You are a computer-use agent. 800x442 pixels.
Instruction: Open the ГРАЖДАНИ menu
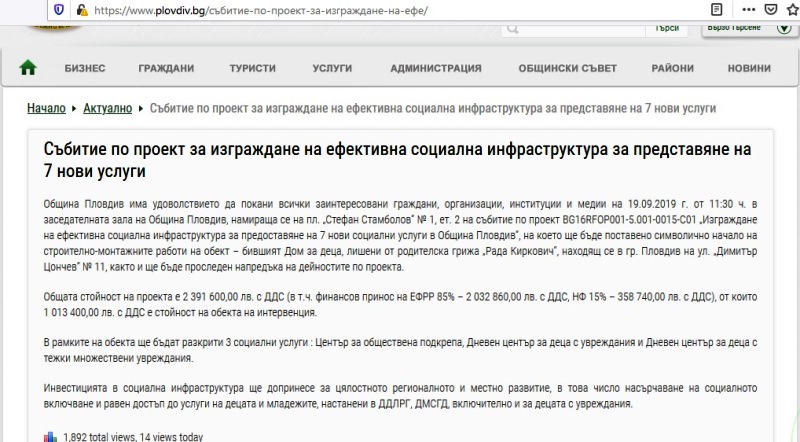point(167,69)
